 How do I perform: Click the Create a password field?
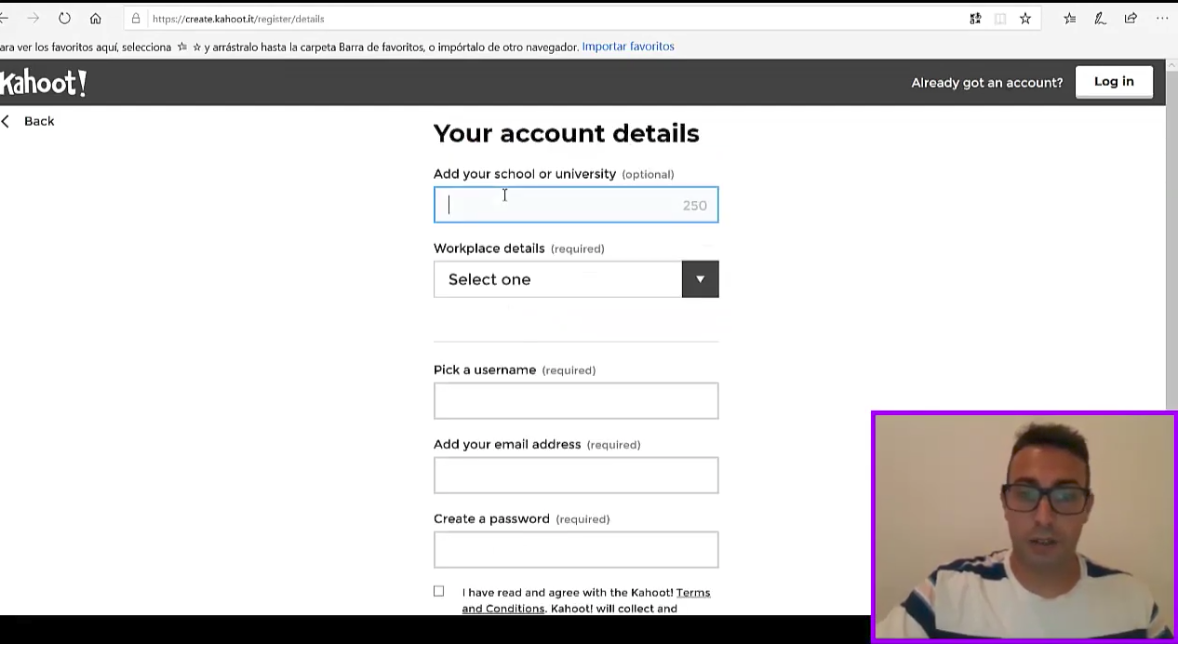(x=575, y=549)
